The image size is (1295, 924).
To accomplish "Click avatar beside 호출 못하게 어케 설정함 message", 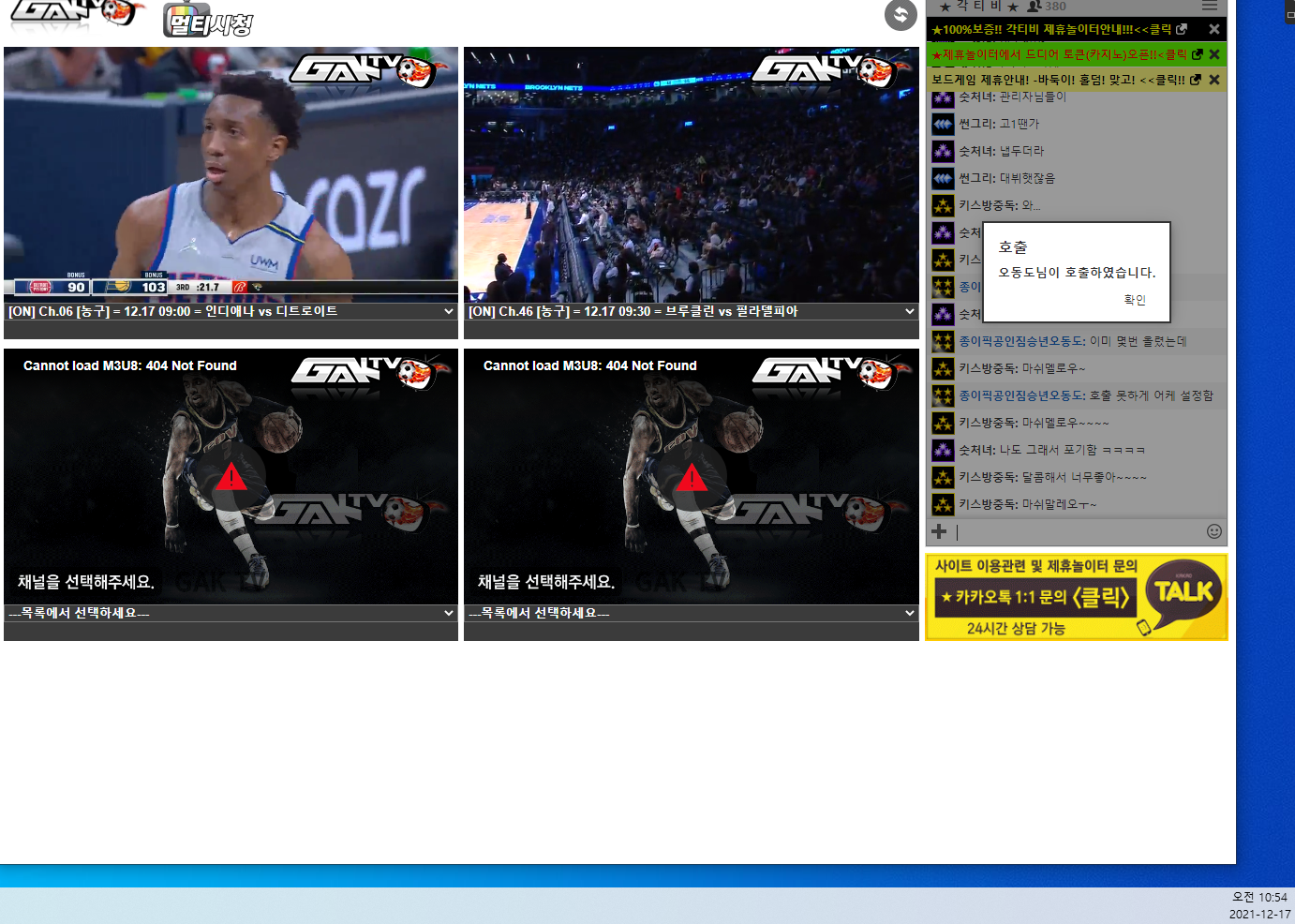I will coord(943,395).
